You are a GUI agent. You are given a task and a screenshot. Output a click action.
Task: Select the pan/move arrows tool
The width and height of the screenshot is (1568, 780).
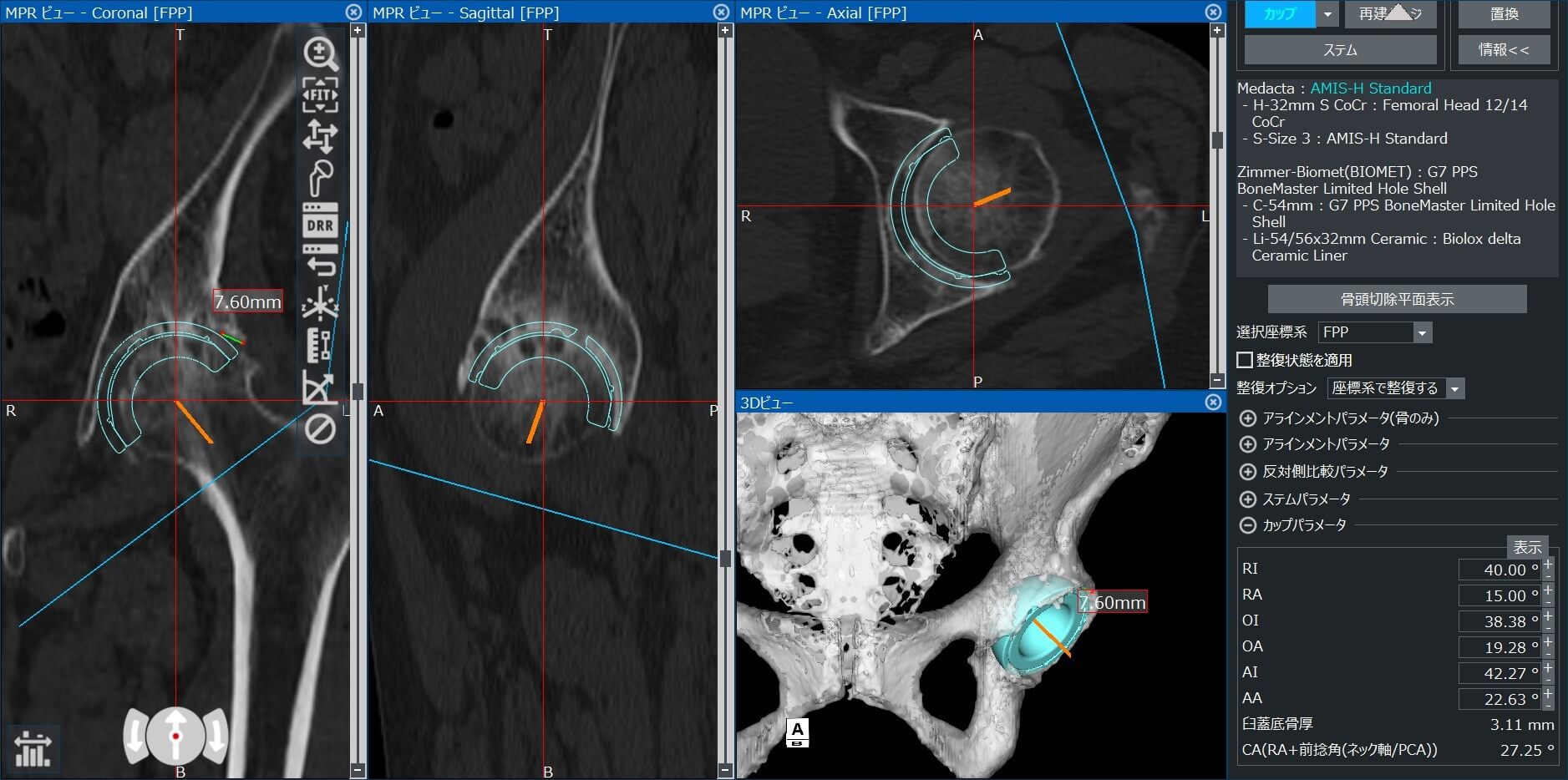coord(321,135)
